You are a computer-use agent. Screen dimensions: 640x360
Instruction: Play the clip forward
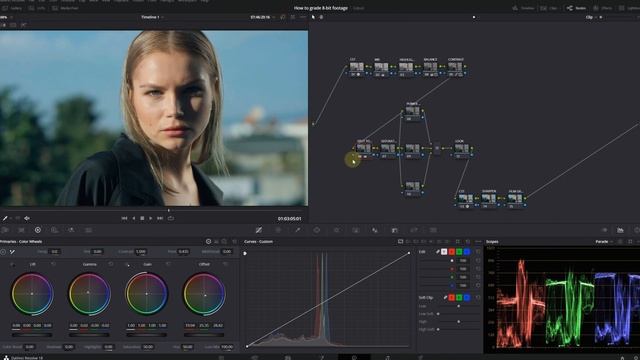click(x=151, y=218)
